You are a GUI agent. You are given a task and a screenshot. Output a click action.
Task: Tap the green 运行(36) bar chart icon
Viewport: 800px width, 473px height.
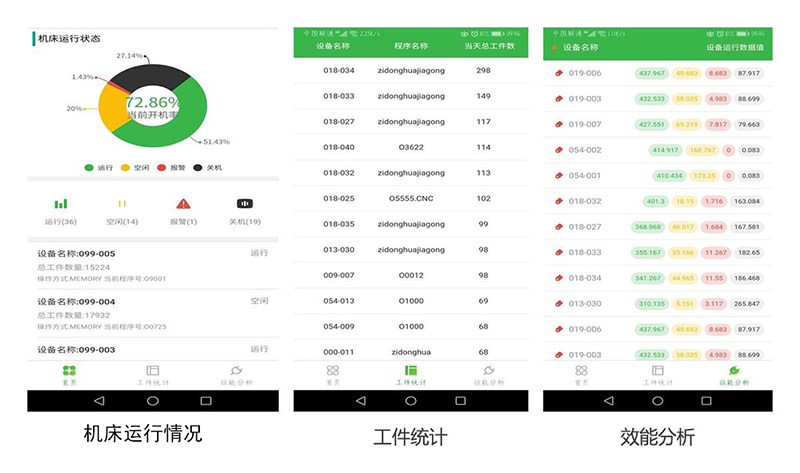tap(61, 203)
